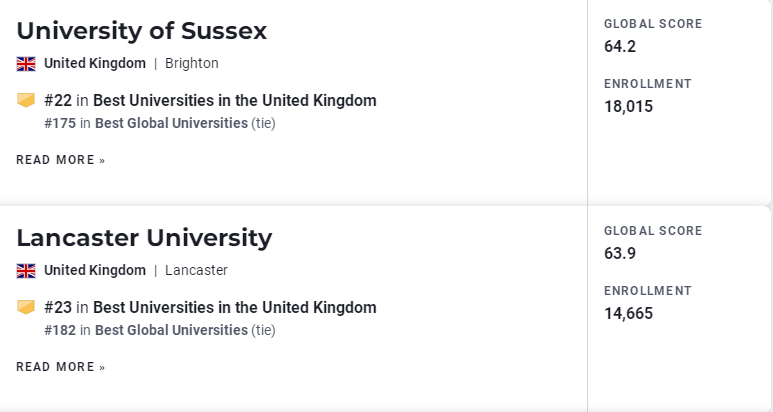This screenshot has height=412, width=773.
Task: Select the Brighton location text
Action: tap(192, 64)
